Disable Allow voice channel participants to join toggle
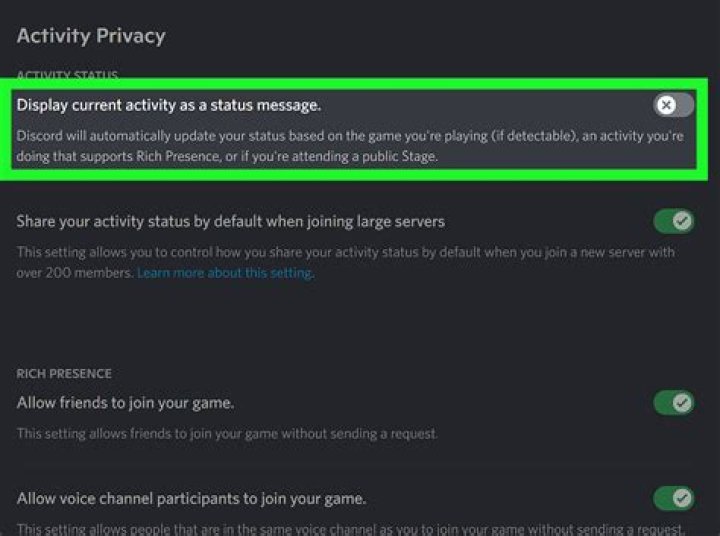720x536 pixels. [673, 498]
